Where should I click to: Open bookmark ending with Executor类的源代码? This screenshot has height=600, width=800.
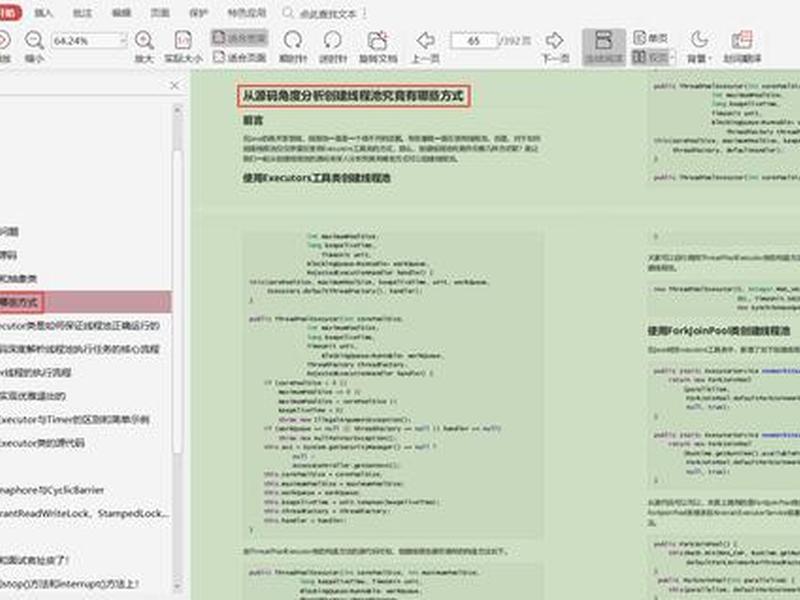coord(42,443)
